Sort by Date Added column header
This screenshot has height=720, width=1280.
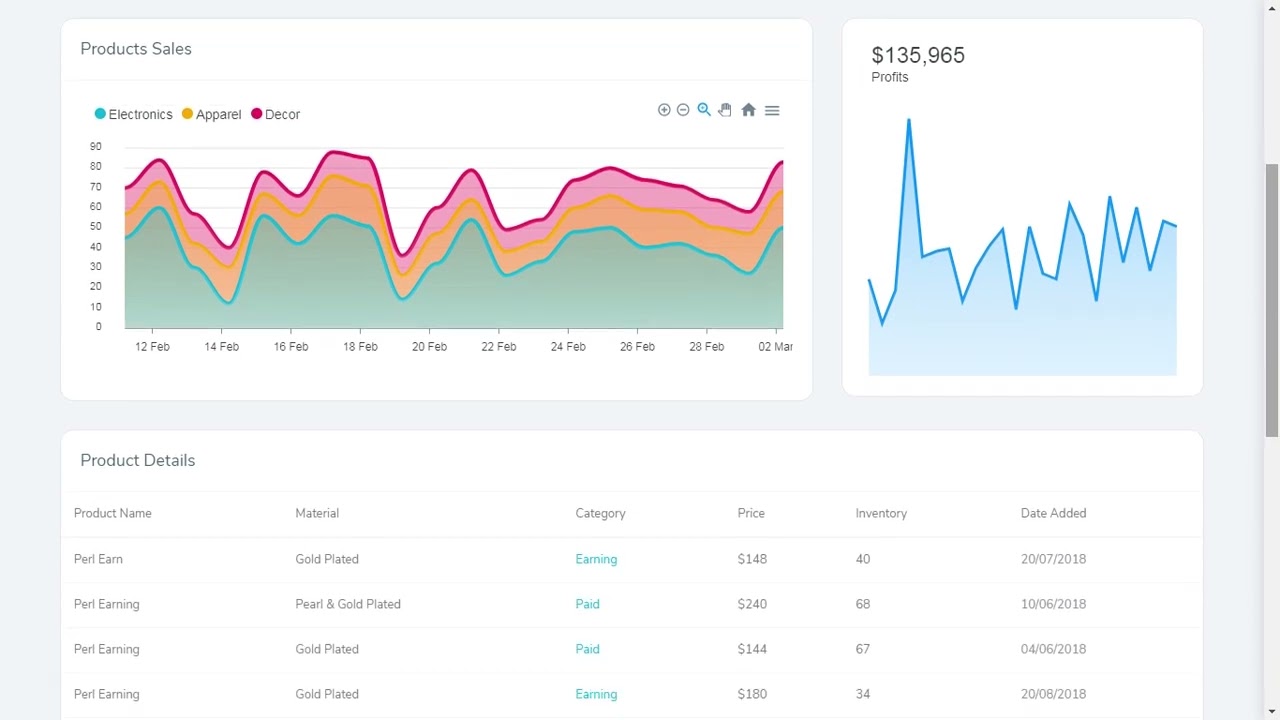point(1053,513)
